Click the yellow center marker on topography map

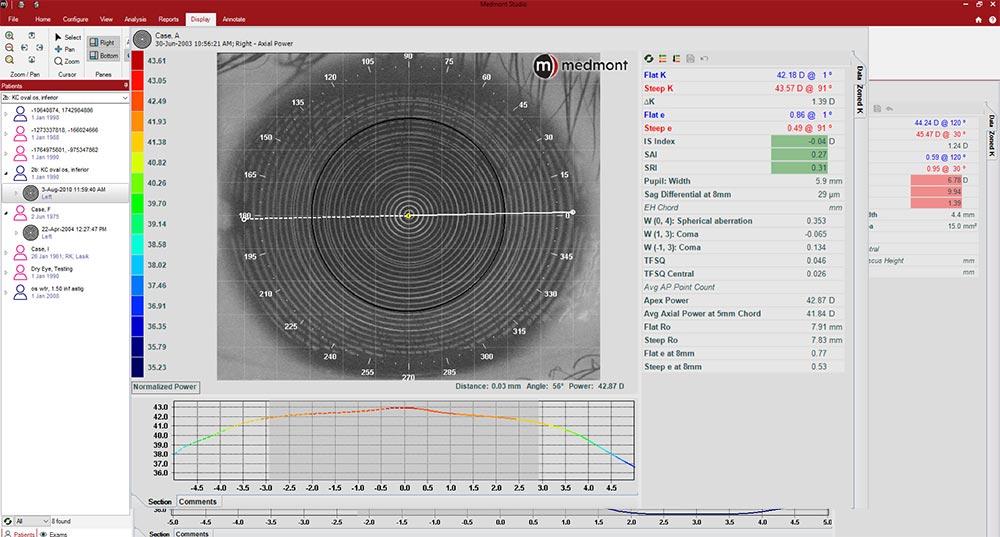tap(408, 216)
